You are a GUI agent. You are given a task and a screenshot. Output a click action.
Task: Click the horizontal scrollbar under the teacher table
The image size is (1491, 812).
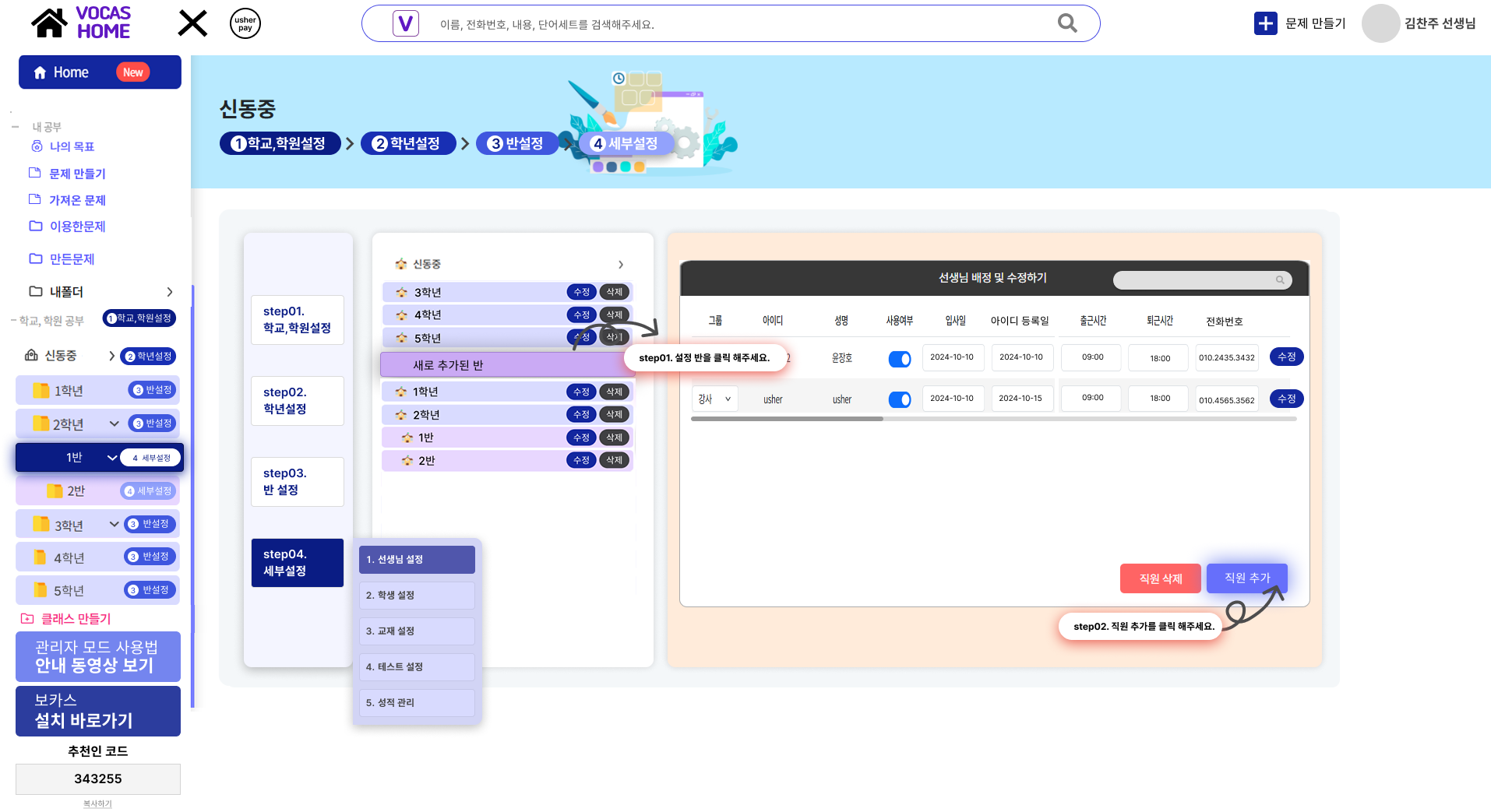pyautogui.click(x=787, y=419)
